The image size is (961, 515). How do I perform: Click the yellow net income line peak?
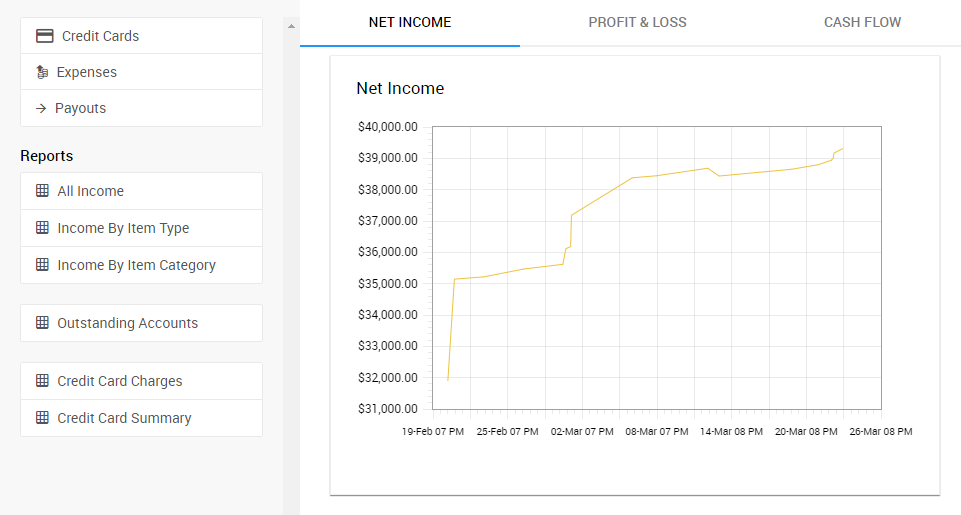[x=843, y=148]
